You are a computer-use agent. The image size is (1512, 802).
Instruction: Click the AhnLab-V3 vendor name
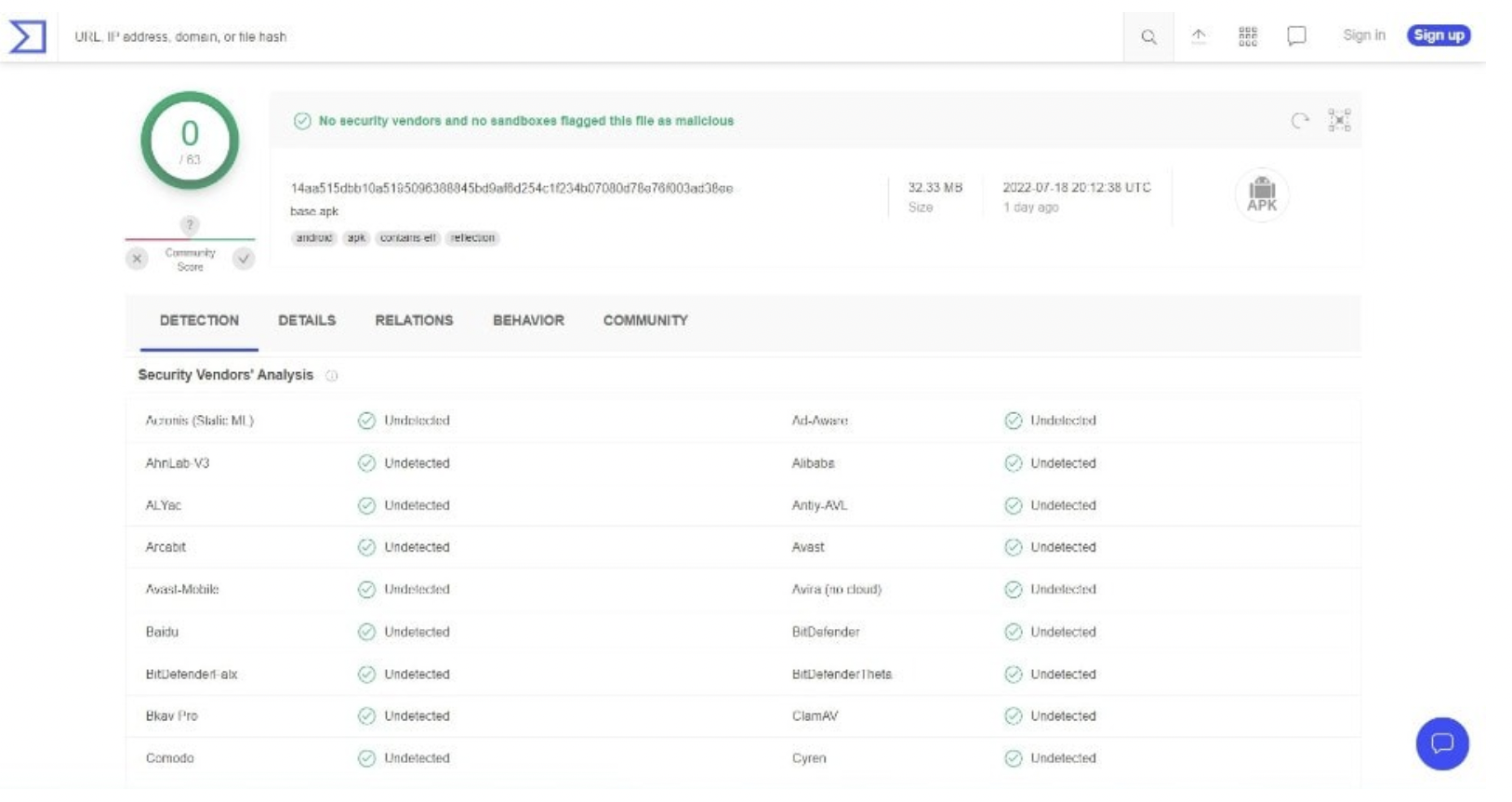[x=178, y=463]
